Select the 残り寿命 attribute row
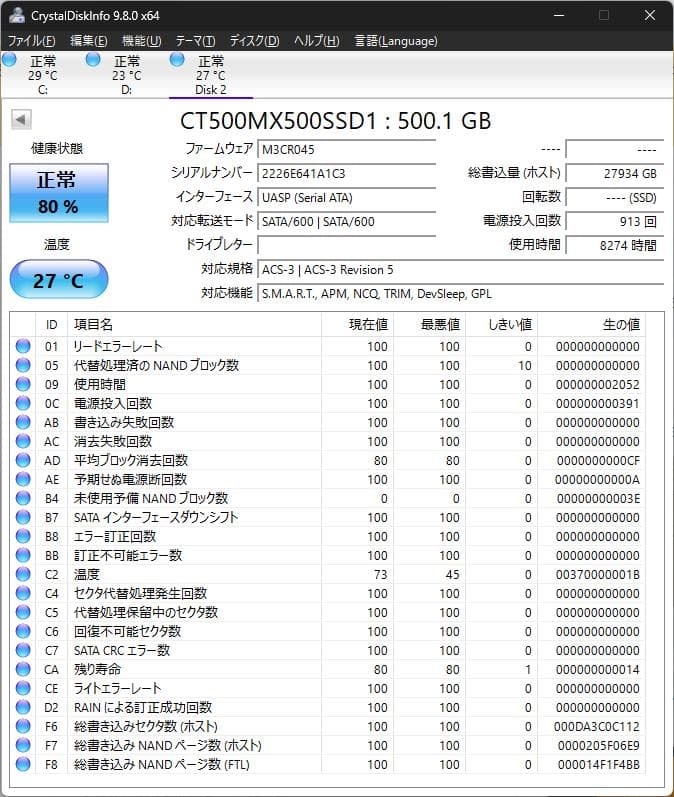 (328, 669)
